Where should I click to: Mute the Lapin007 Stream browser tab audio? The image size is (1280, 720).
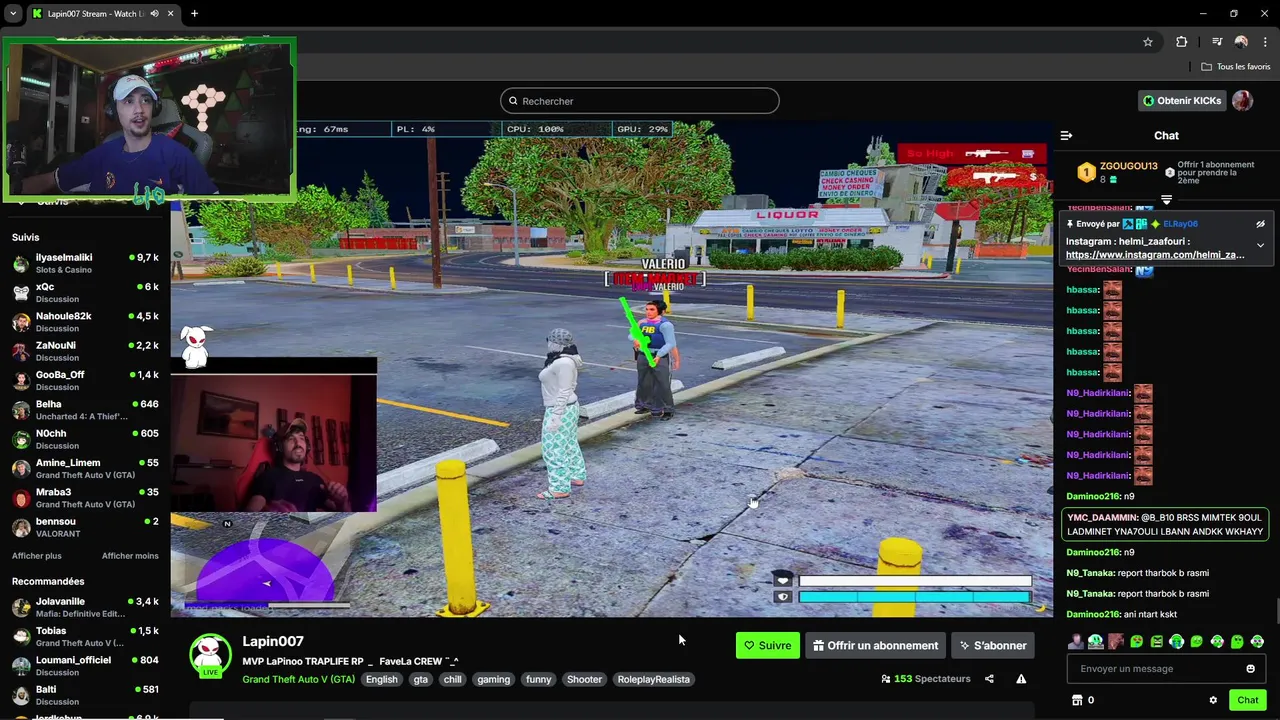tap(154, 14)
